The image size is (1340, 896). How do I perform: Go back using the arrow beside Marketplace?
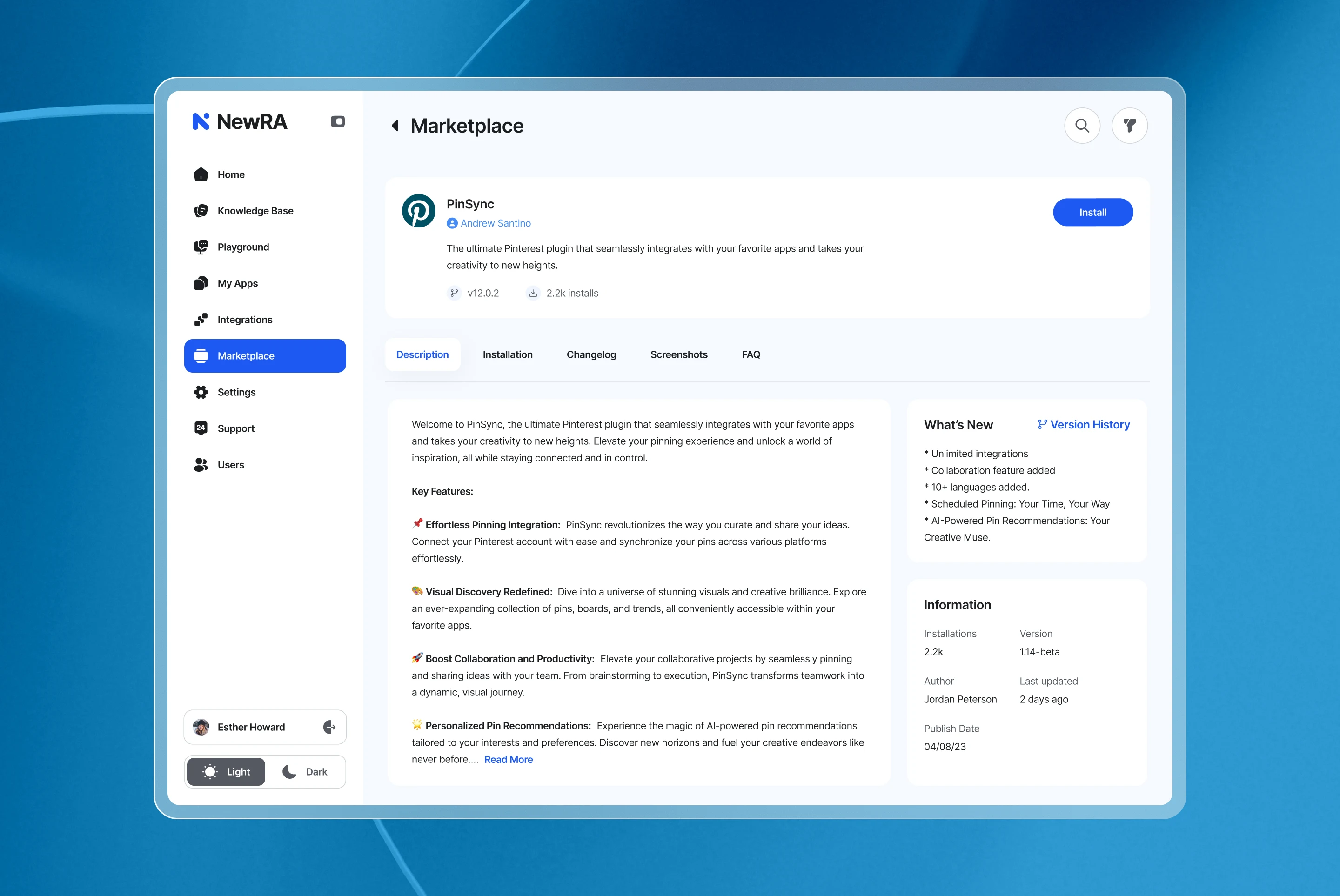(395, 126)
